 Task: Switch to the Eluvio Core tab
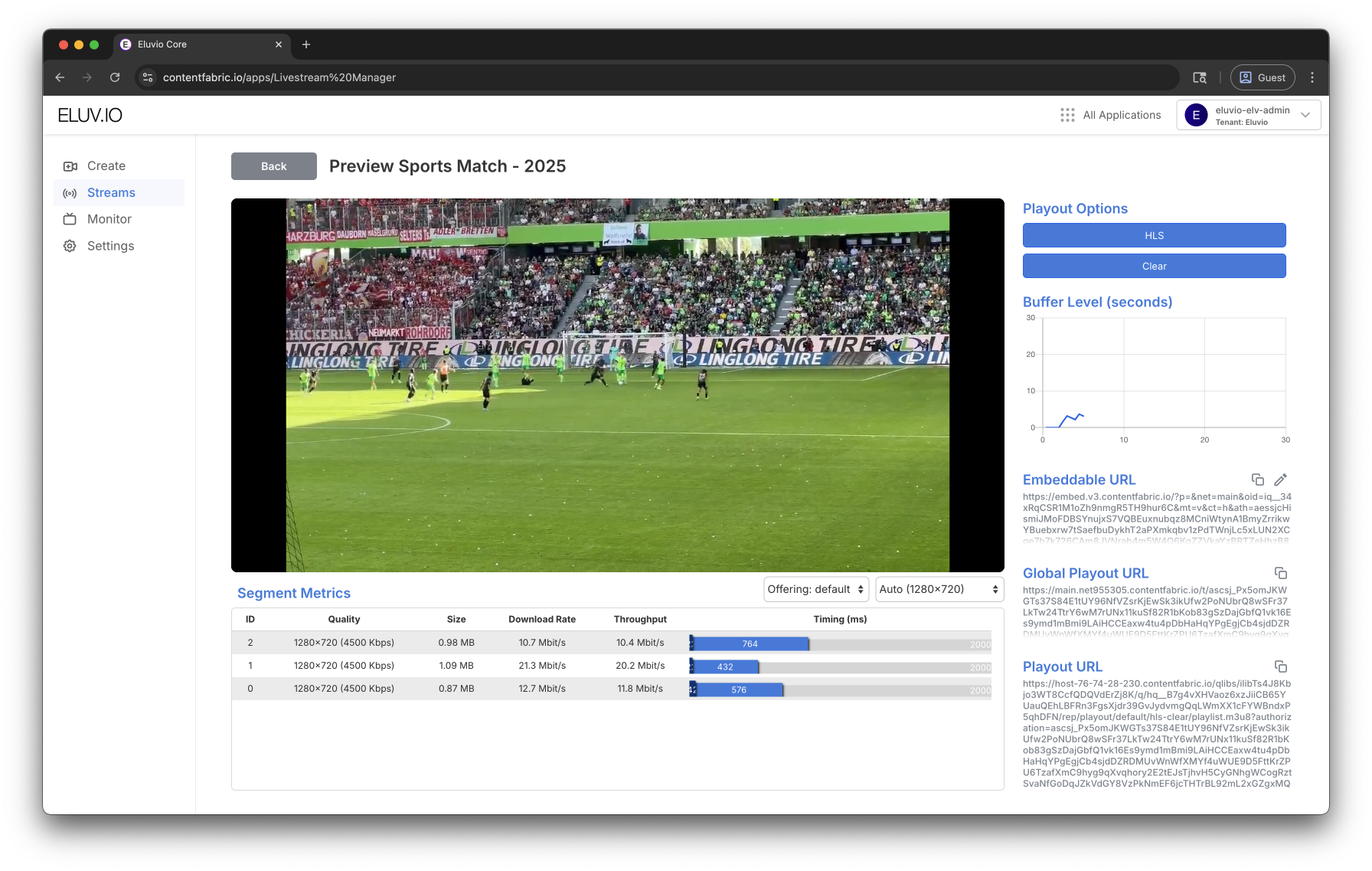click(199, 44)
